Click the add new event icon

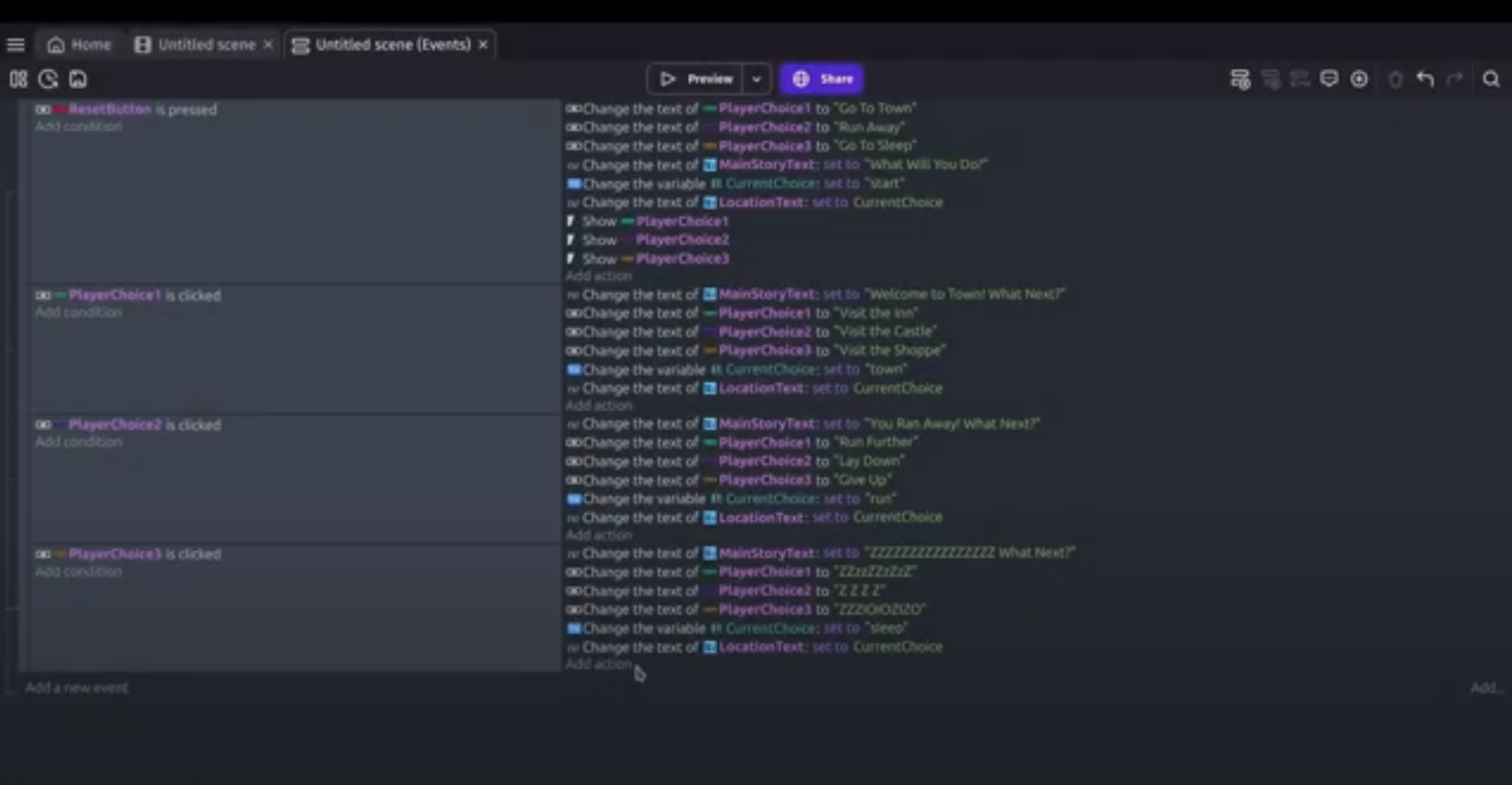click(1240, 79)
